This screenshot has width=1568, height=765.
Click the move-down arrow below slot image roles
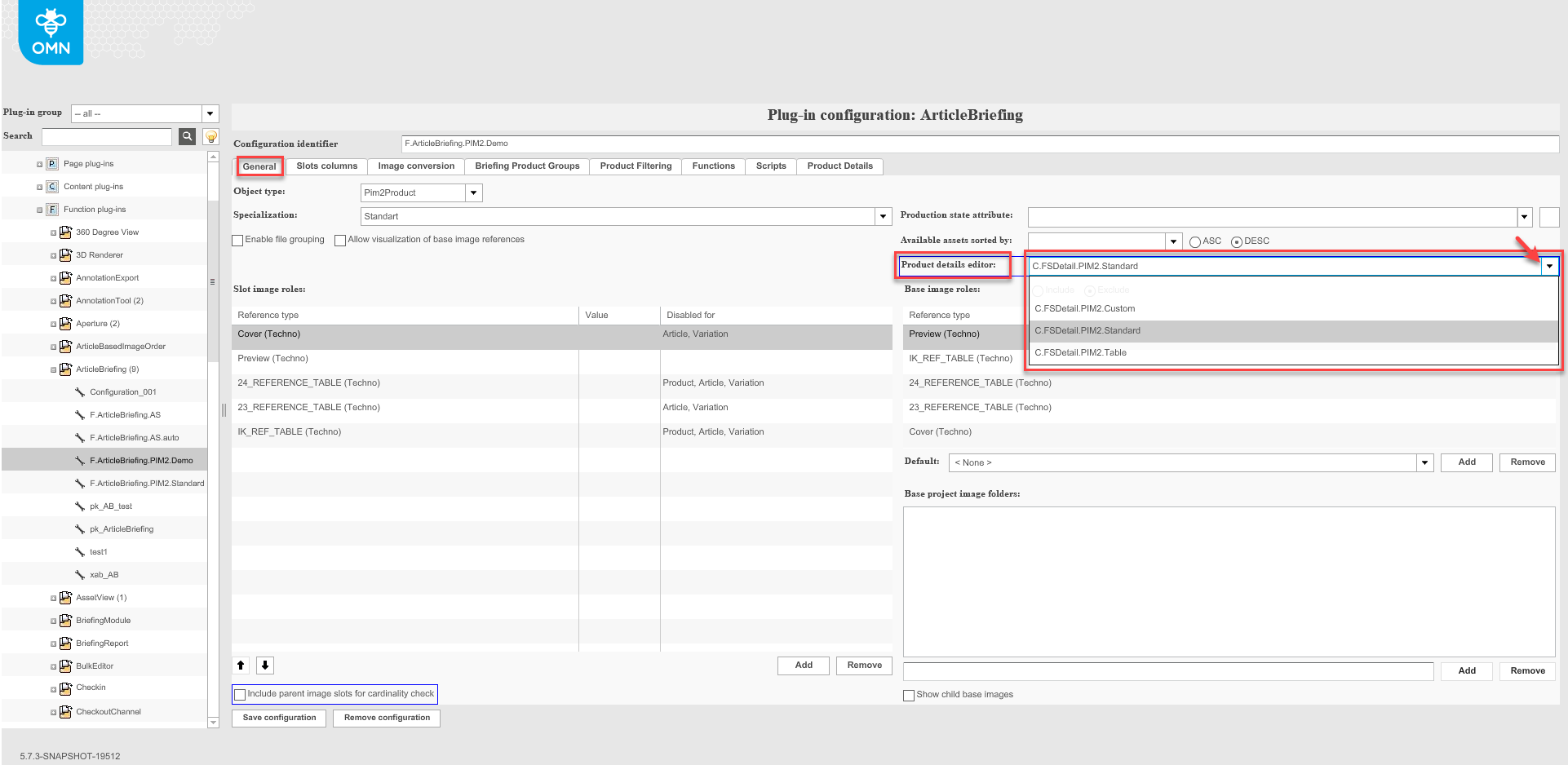tap(264, 665)
